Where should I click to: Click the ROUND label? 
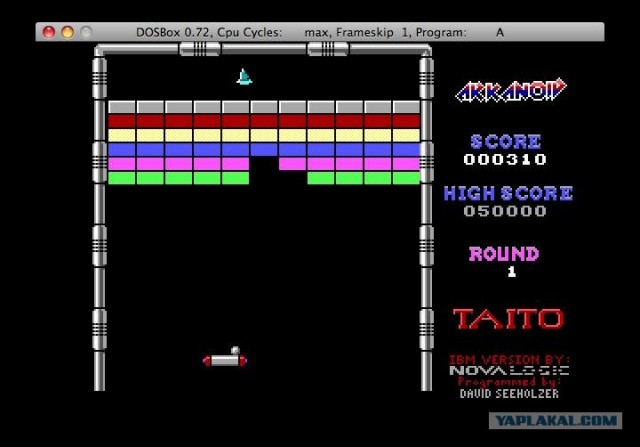pyautogui.click(x=504, y=254)
